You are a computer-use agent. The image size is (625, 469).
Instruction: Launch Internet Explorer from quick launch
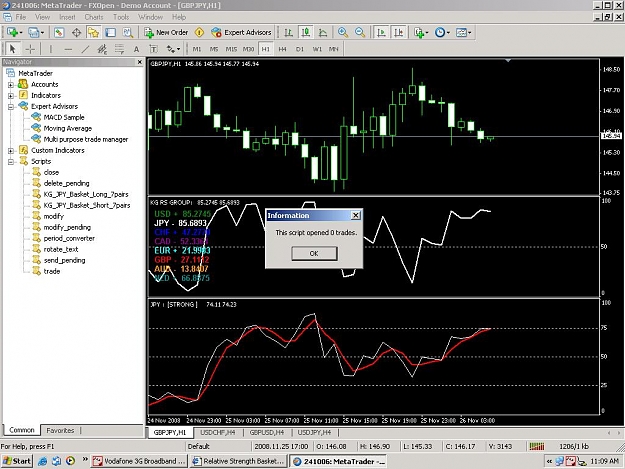[x=42, y=461]
